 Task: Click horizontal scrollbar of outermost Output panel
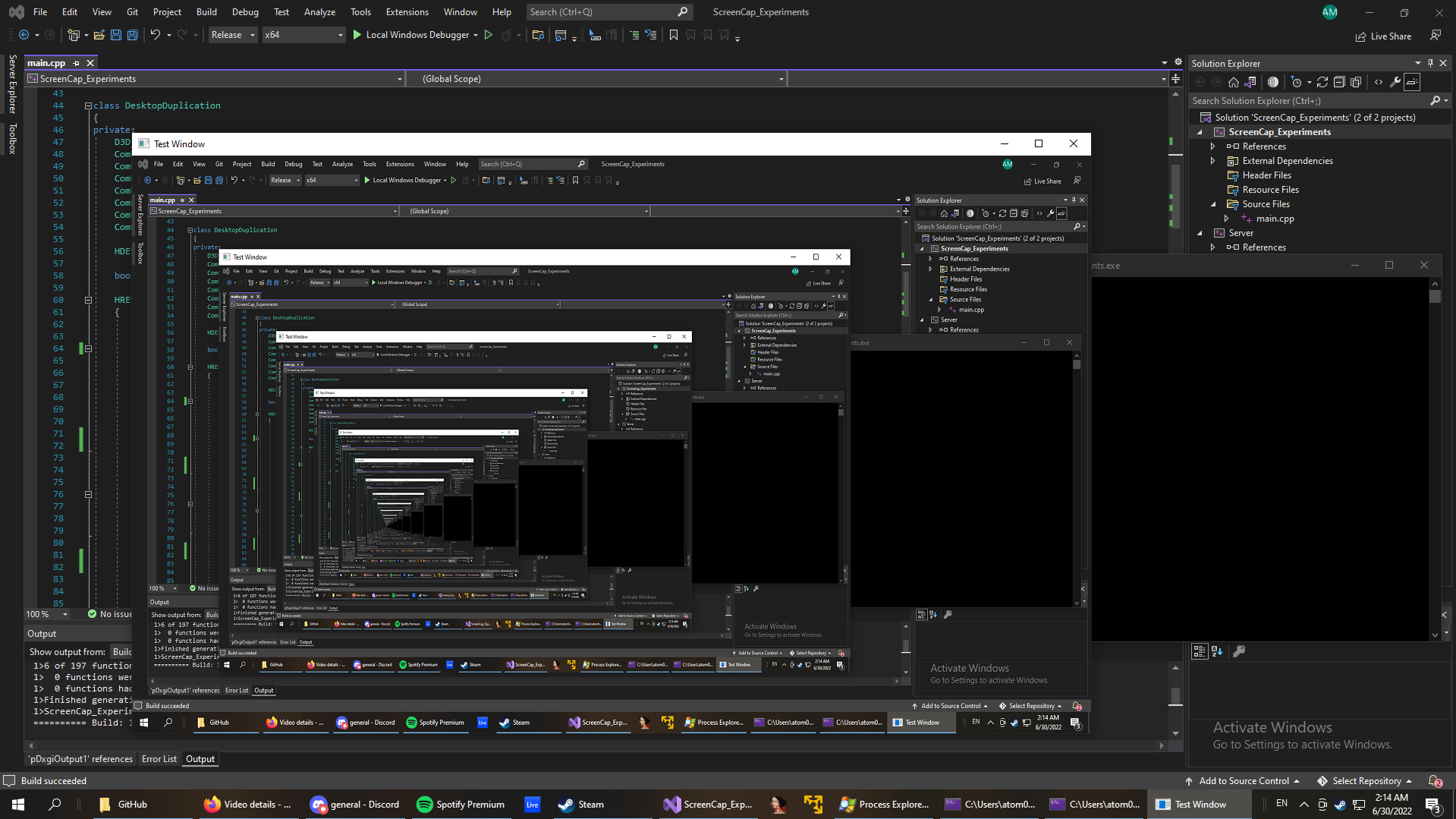pos(596,746)
